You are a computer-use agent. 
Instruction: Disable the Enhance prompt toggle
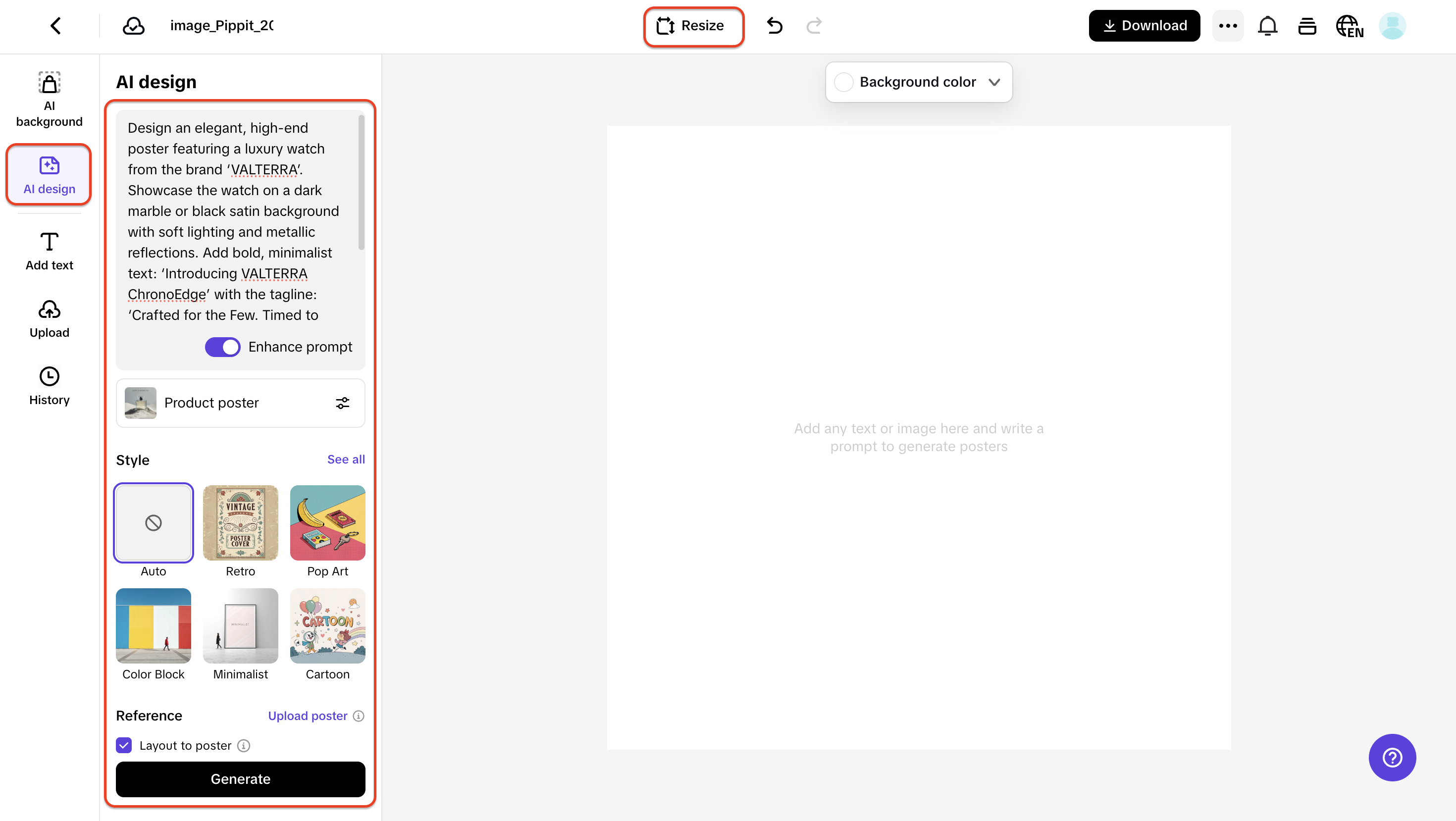[x=223, y=347]
